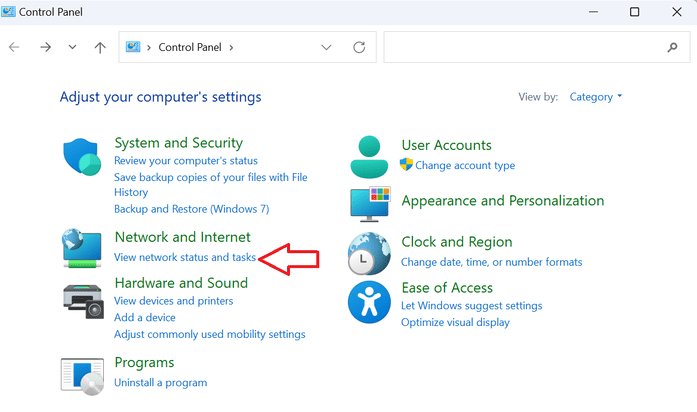Open the Ease of Access category
The width and height of the screenshot is (697, 412).
[x=447, y=288]
